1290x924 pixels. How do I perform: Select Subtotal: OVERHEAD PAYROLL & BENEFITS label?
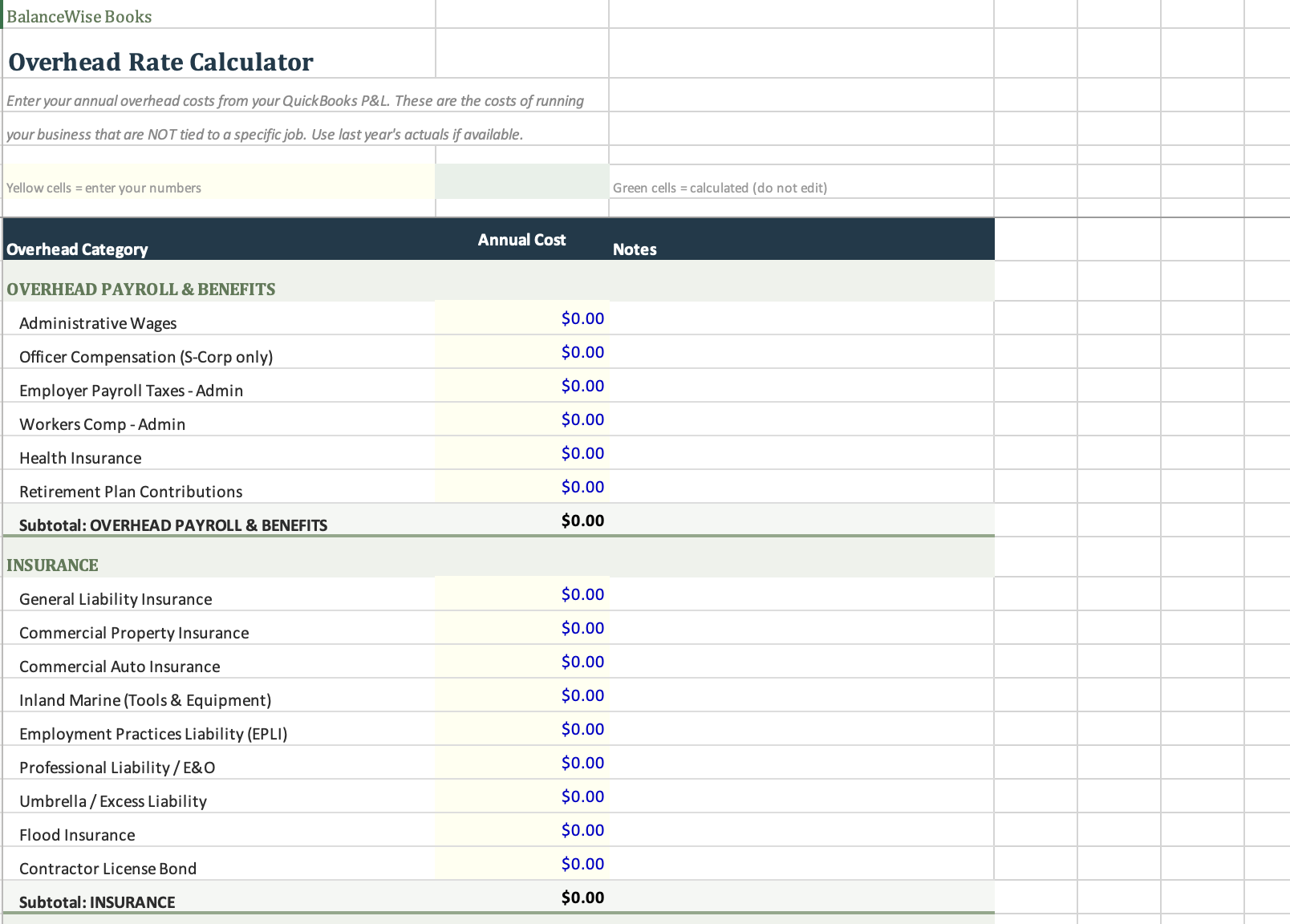pos(173,525)
